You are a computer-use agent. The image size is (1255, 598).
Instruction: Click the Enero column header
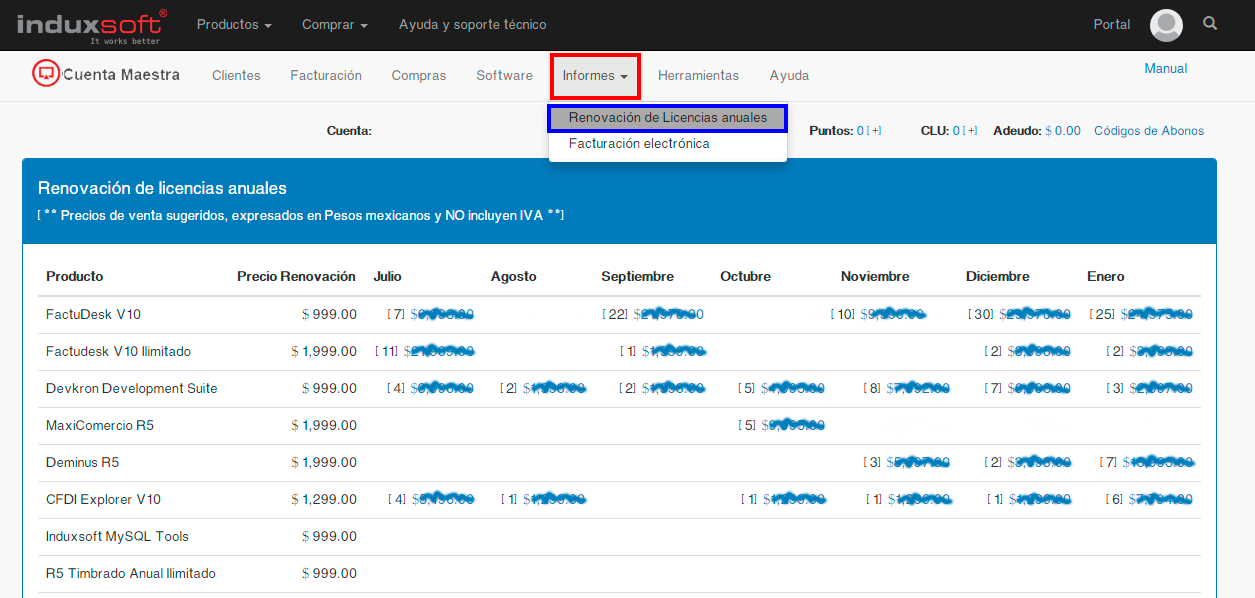click(1106, 277)
